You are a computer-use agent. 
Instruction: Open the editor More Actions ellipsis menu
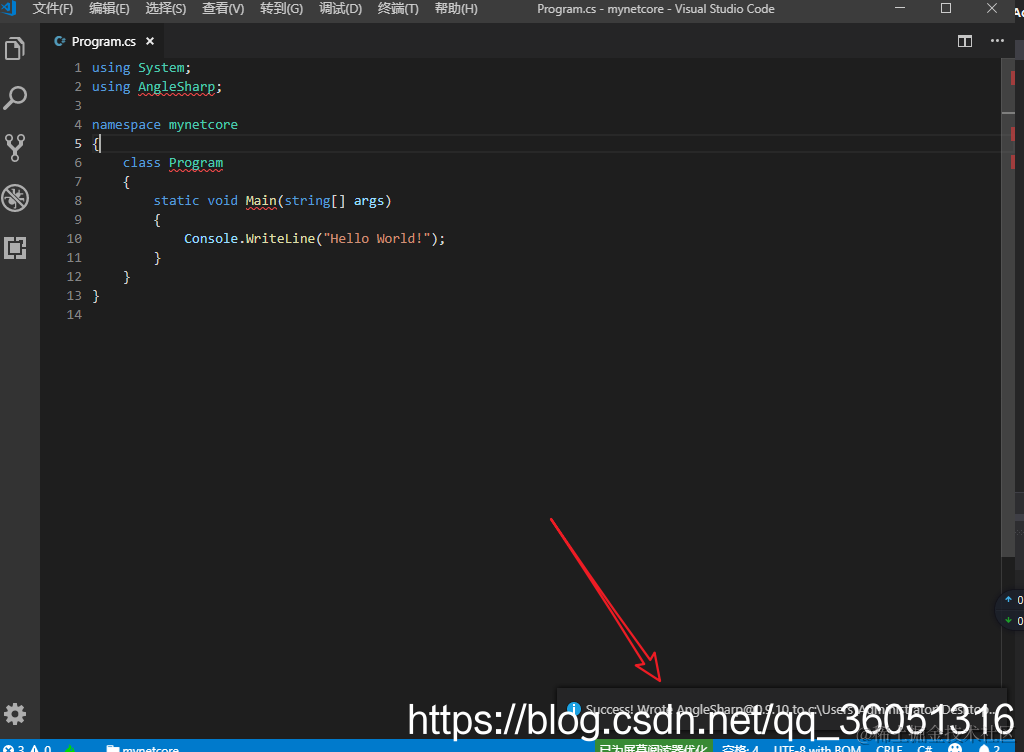pos(997,41)
